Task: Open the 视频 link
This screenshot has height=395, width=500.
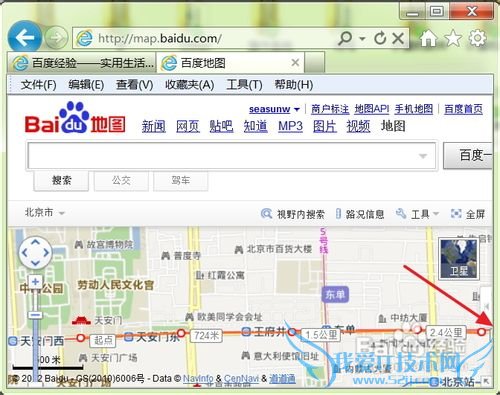Action: click(358, 127)
